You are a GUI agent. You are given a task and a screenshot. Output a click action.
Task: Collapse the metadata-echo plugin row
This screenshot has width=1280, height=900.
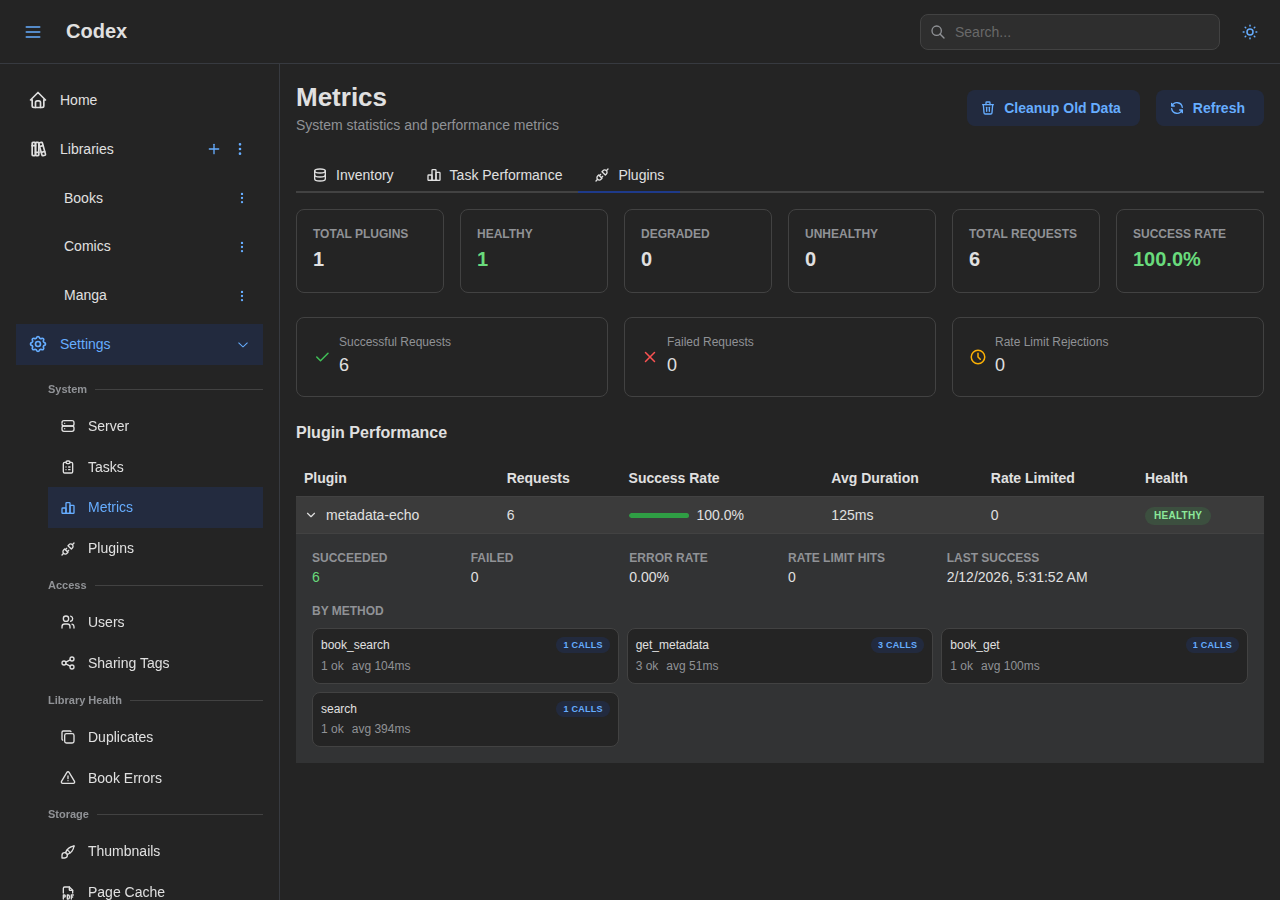311,515
